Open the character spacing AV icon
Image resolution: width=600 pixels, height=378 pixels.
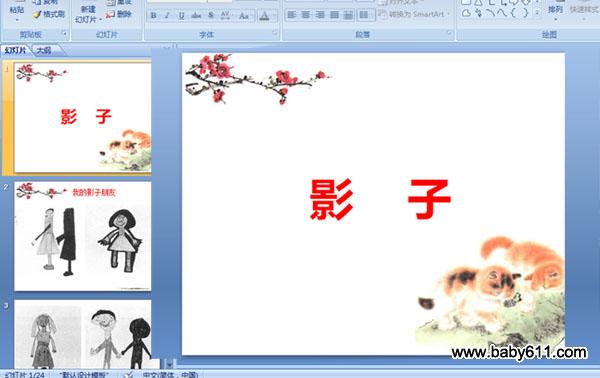pos(225,16)
